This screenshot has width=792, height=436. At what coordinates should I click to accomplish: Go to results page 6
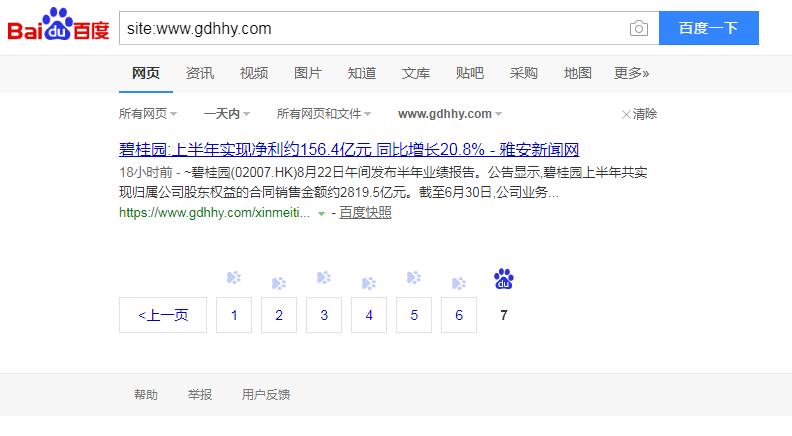(x=459, y=315)
